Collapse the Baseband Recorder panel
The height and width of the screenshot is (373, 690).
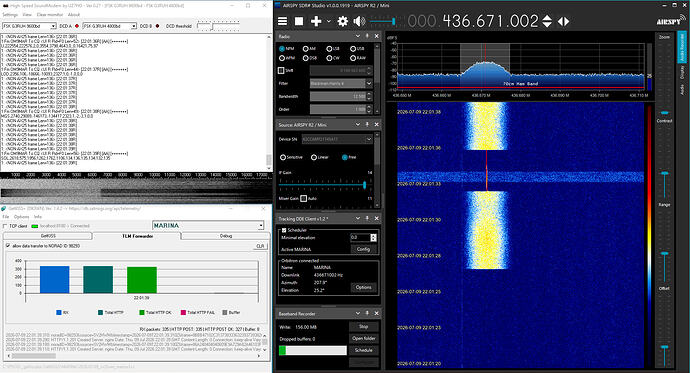357,313
